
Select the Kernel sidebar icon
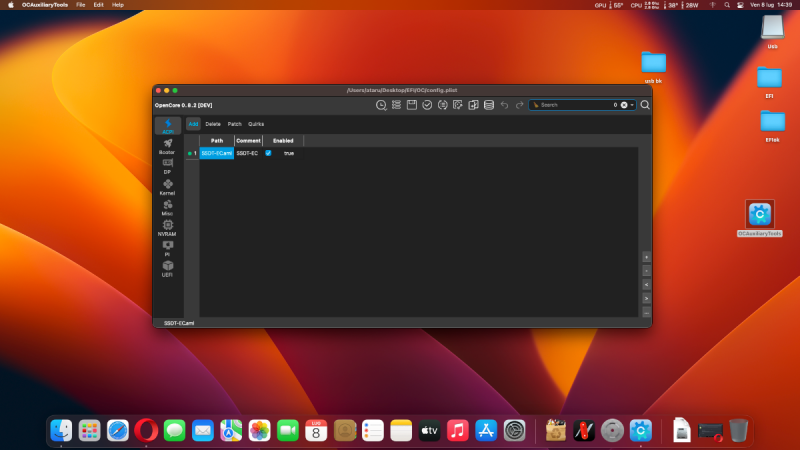[x=167, y=187]
